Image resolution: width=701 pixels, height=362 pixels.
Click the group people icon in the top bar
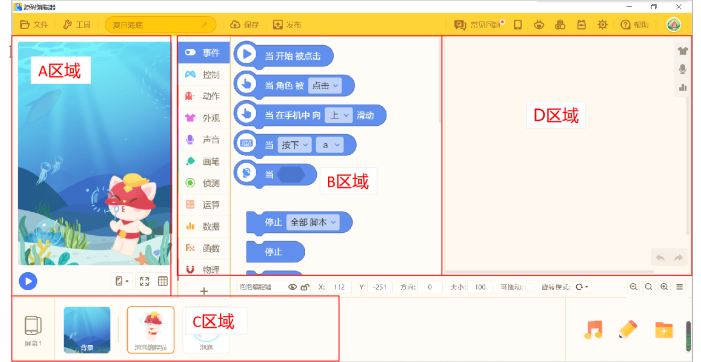click(560, 25)
